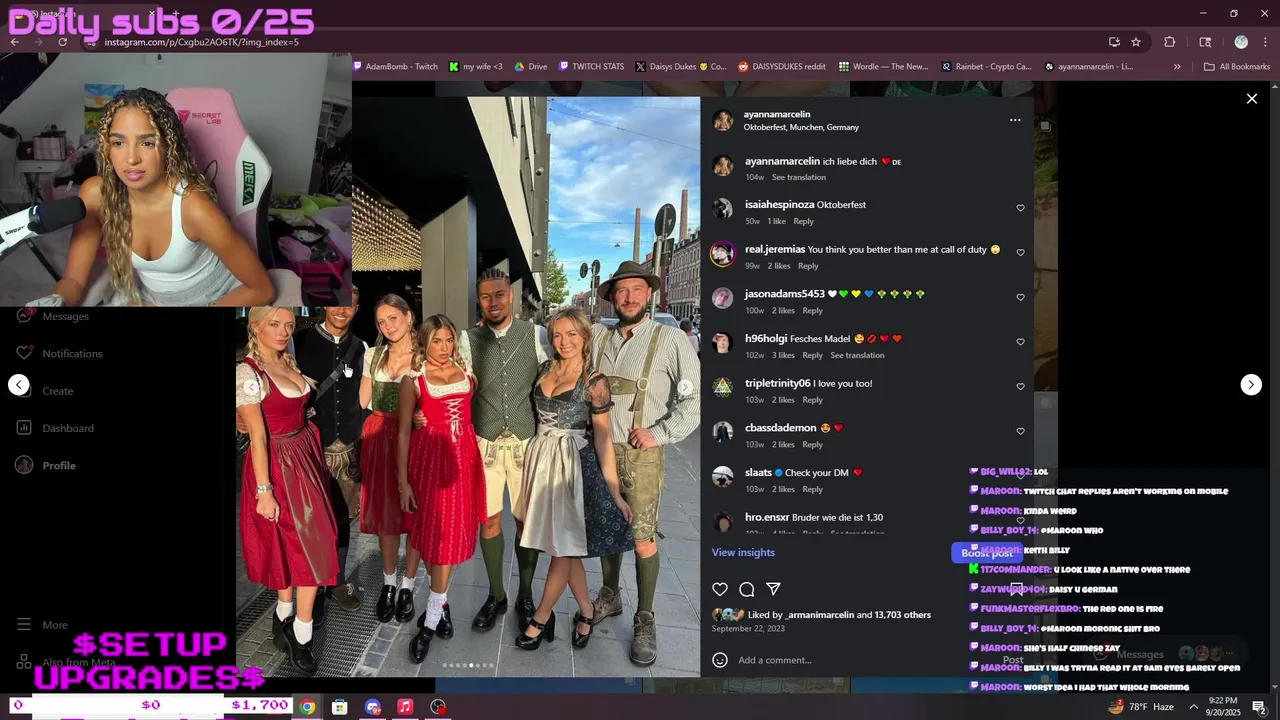
Task: Reply to real.jeremias's comment
Action: (808, 266)
